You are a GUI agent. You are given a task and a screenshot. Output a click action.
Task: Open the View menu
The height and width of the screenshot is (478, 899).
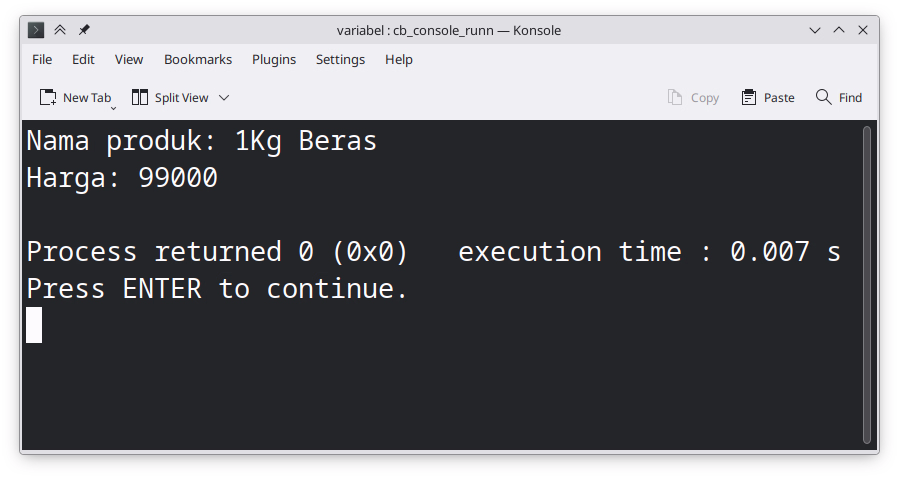tap(129, 59)
